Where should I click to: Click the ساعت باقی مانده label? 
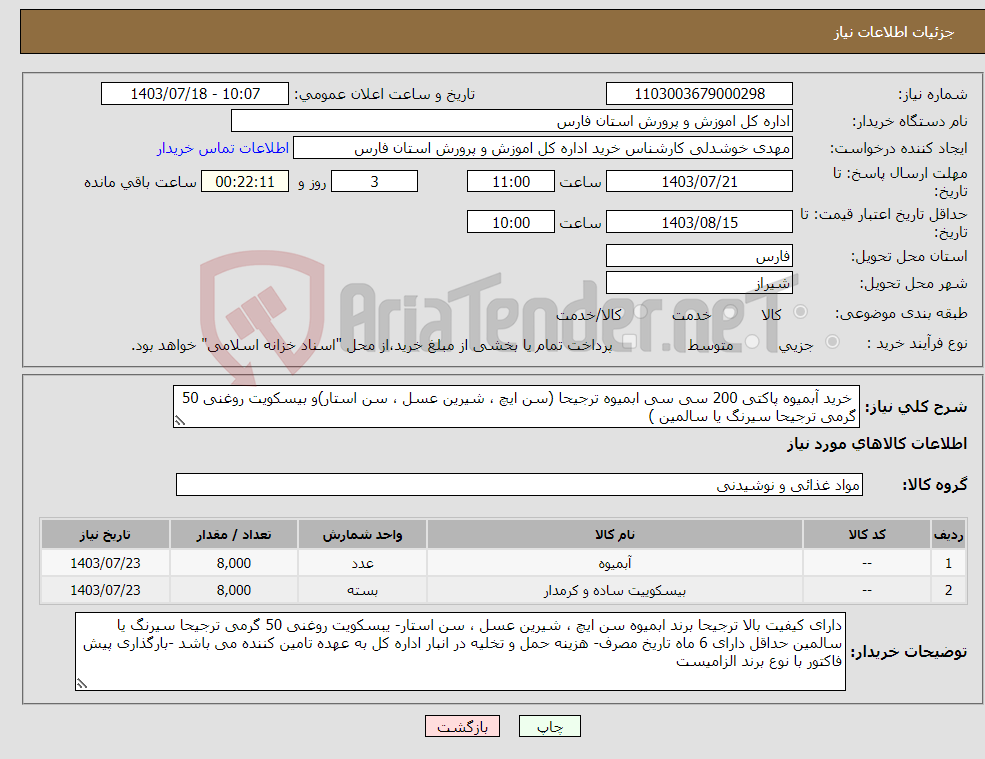coord(141,182)
